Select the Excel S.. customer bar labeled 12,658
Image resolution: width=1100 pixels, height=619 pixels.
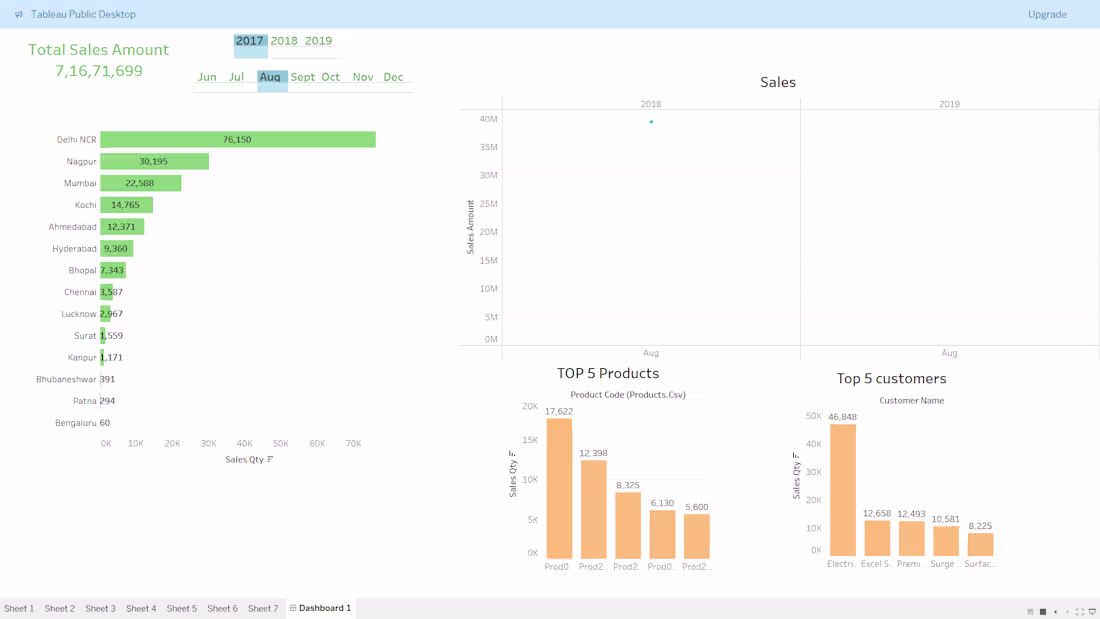tap(877, 538)
